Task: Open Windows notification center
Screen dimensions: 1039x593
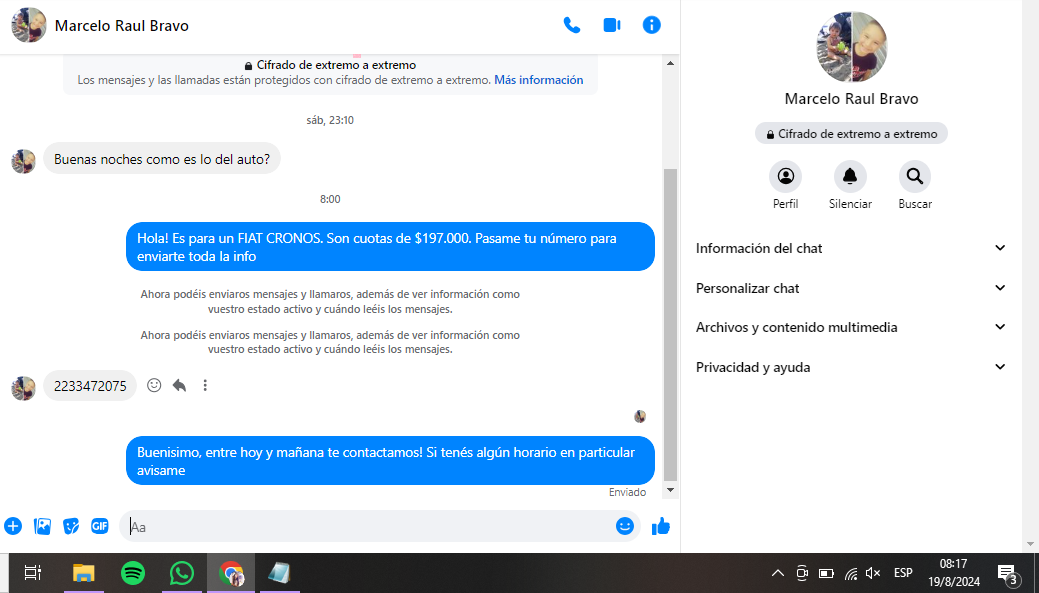Action: point(1007,574)
